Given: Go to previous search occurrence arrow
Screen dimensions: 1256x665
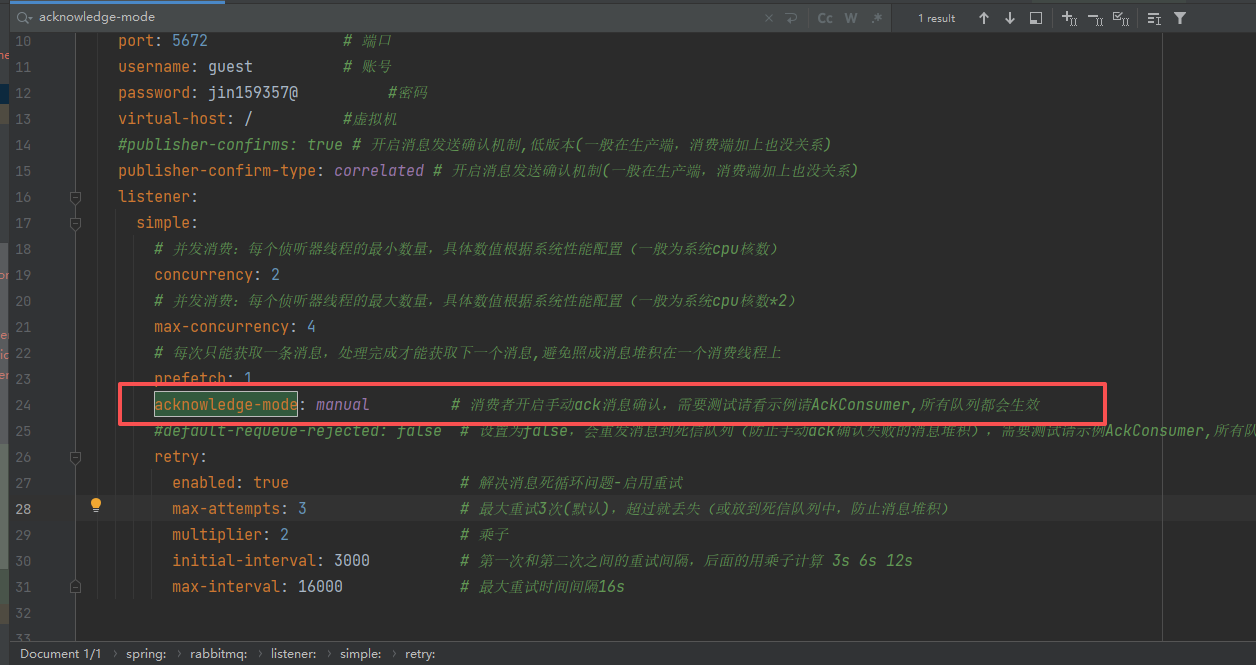Looking at the screenshot, I should coord(984,18).
